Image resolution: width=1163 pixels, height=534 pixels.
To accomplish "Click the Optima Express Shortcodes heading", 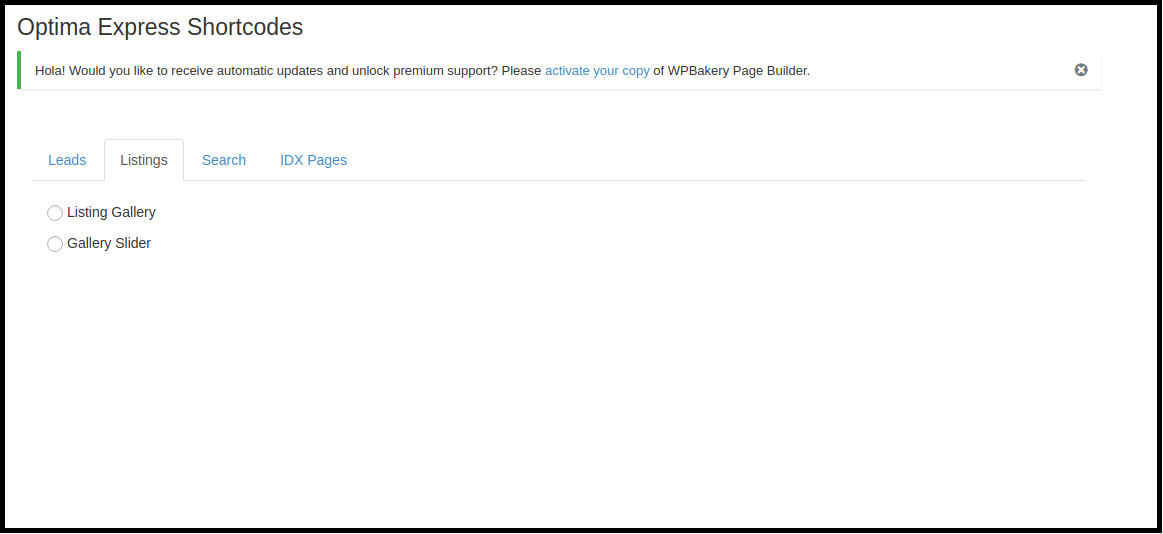I will [160, 27].
